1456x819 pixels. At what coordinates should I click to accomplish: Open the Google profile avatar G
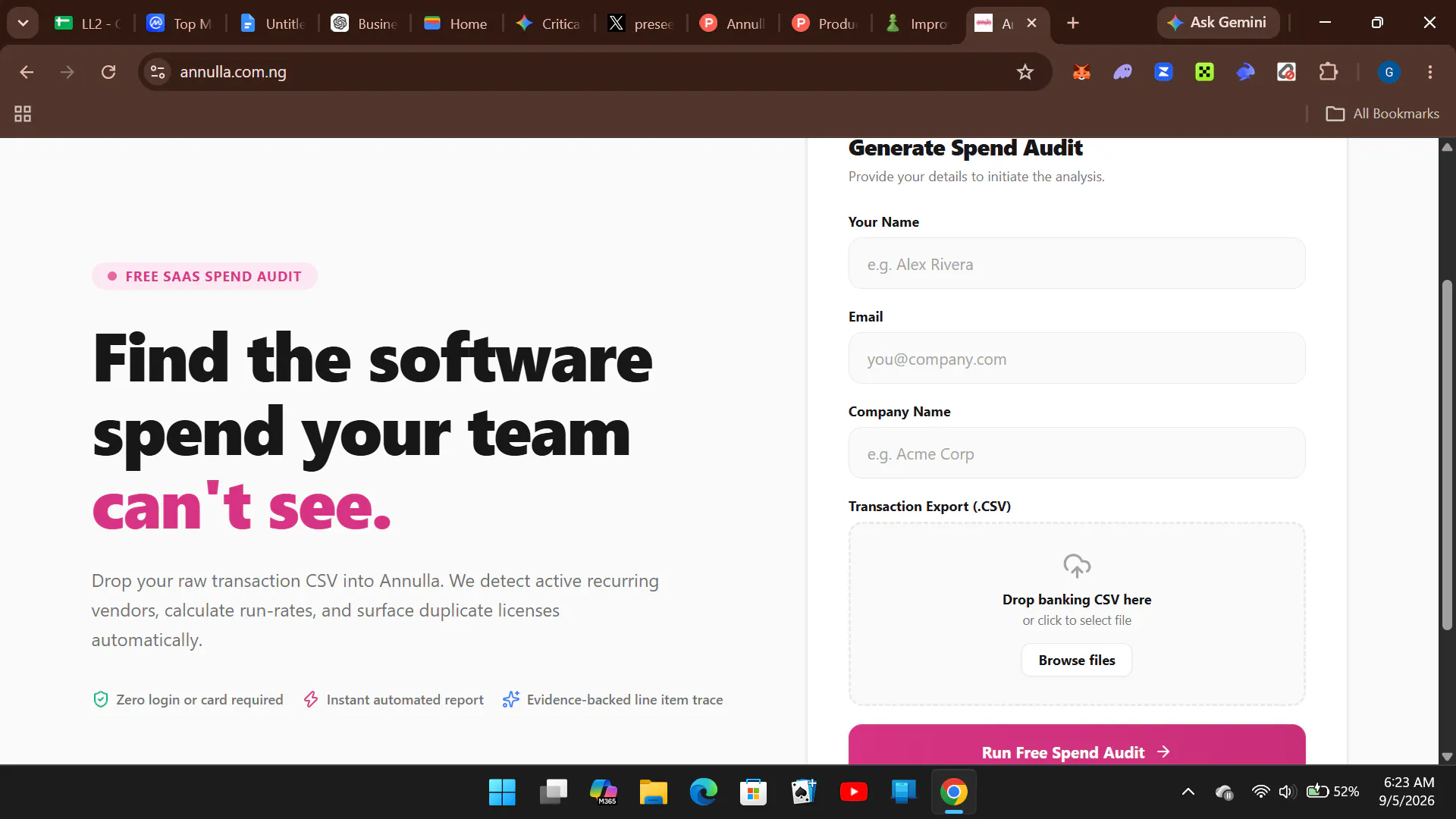point(1389,72)
